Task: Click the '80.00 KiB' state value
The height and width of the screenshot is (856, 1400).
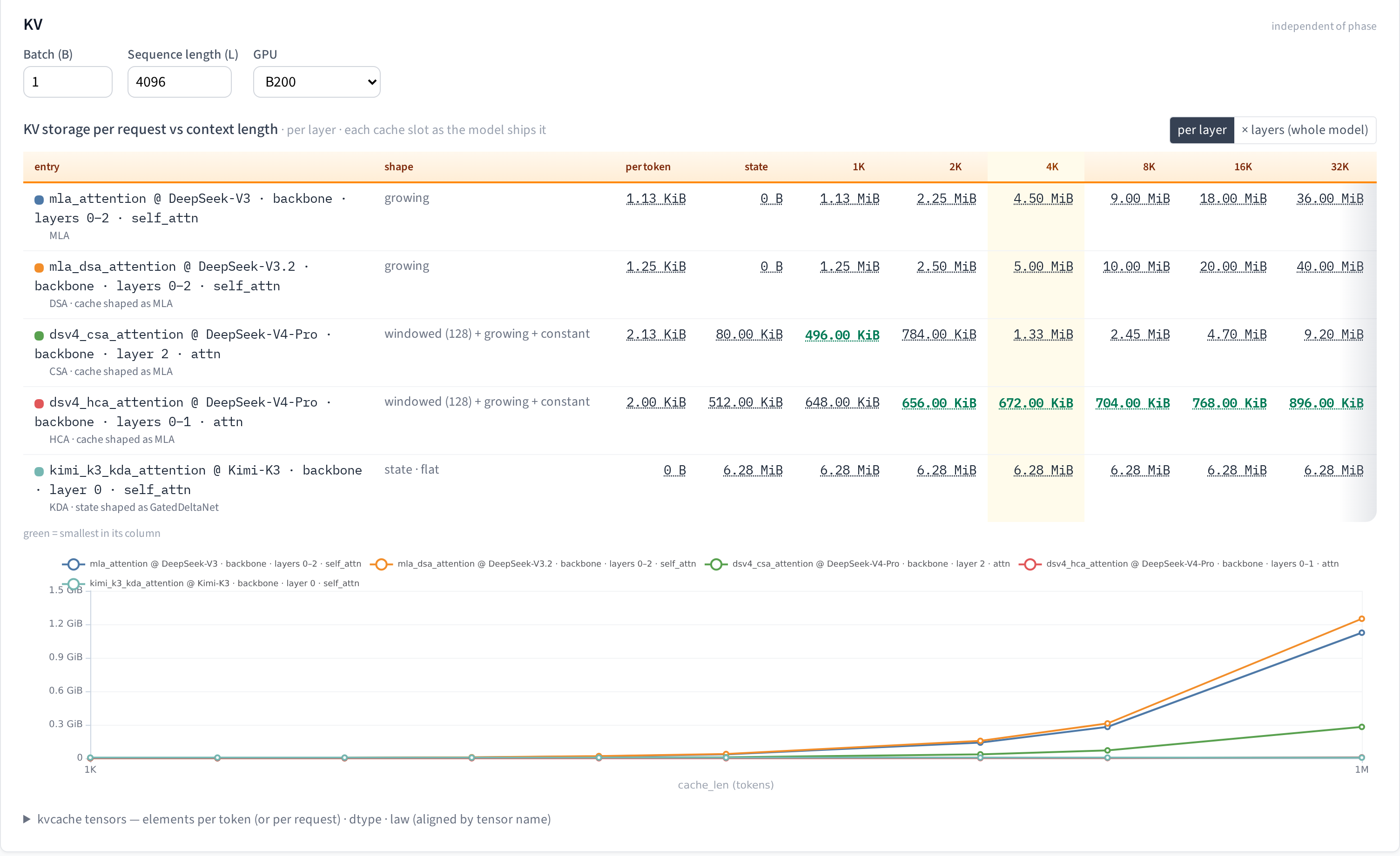Action: (749, 334)
